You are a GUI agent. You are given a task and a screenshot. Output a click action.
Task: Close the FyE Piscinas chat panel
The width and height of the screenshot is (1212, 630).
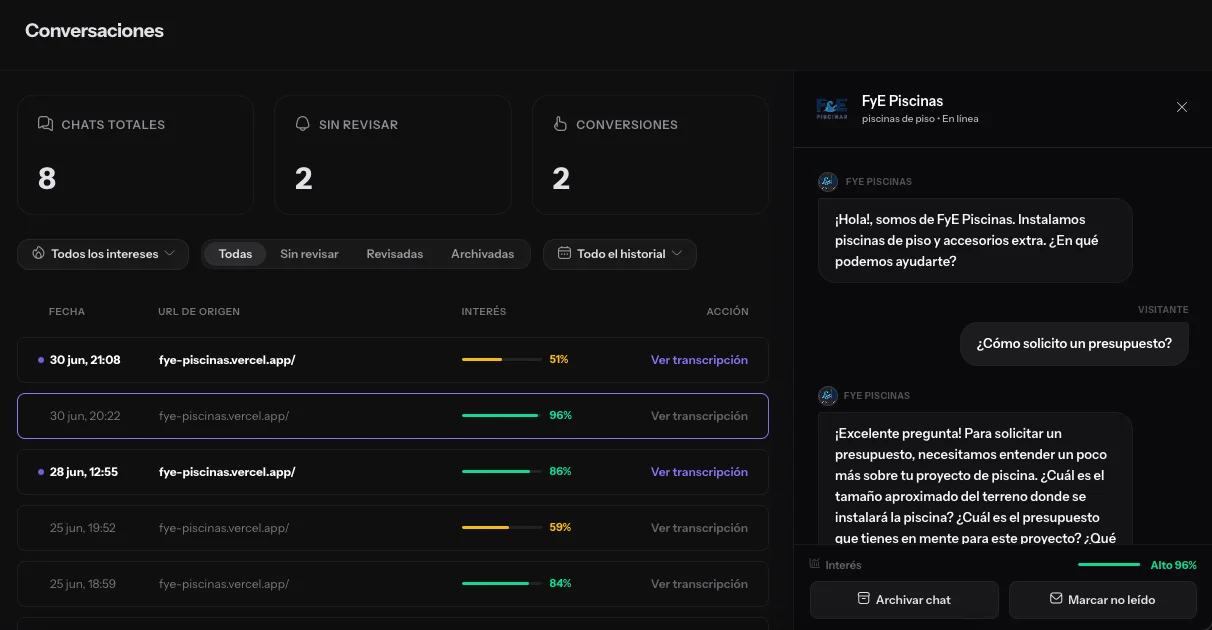pos(1182,107)
